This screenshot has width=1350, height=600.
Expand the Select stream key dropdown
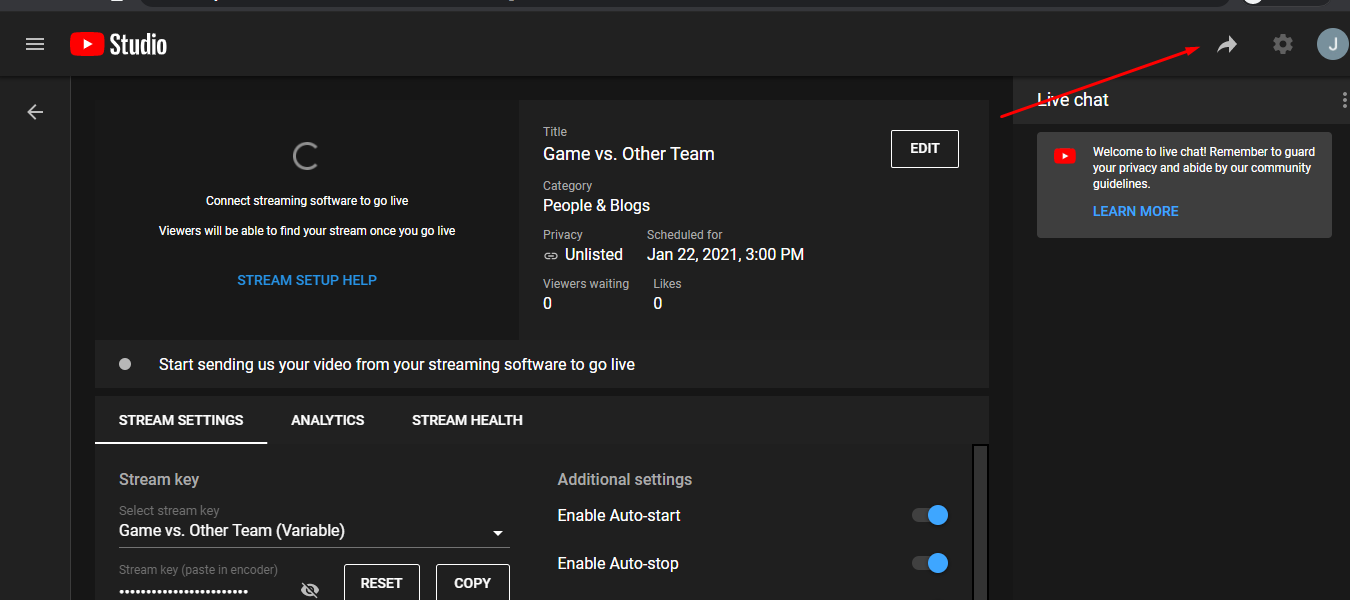(498, 533)
